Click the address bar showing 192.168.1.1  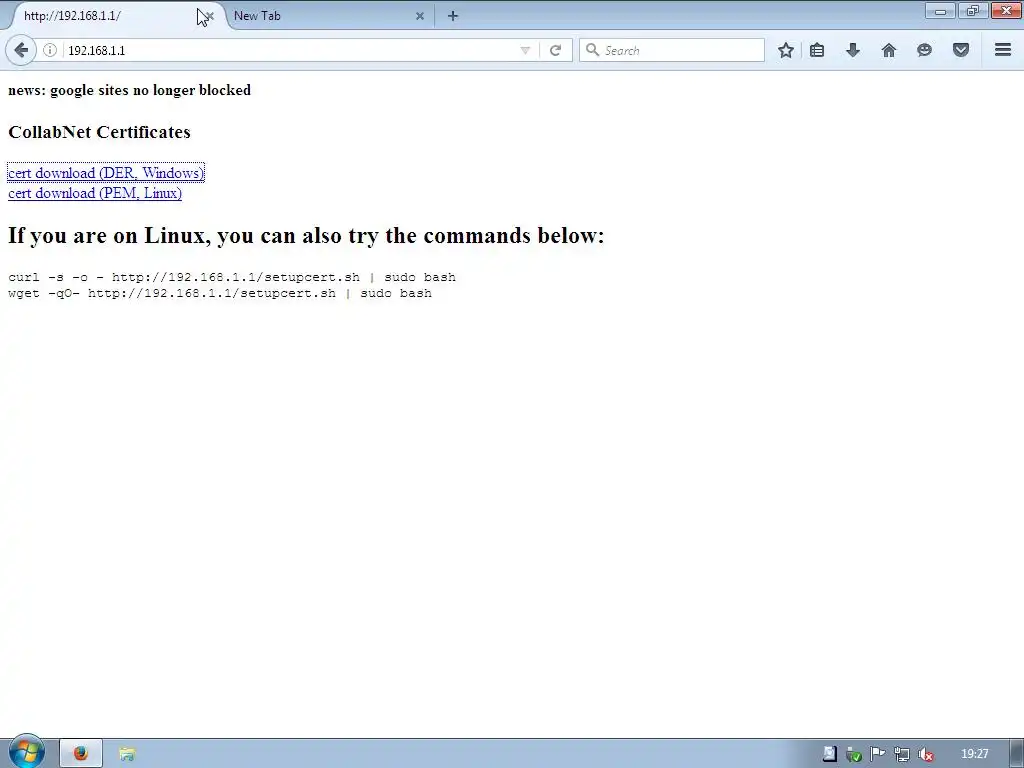[x=287, y=50]
